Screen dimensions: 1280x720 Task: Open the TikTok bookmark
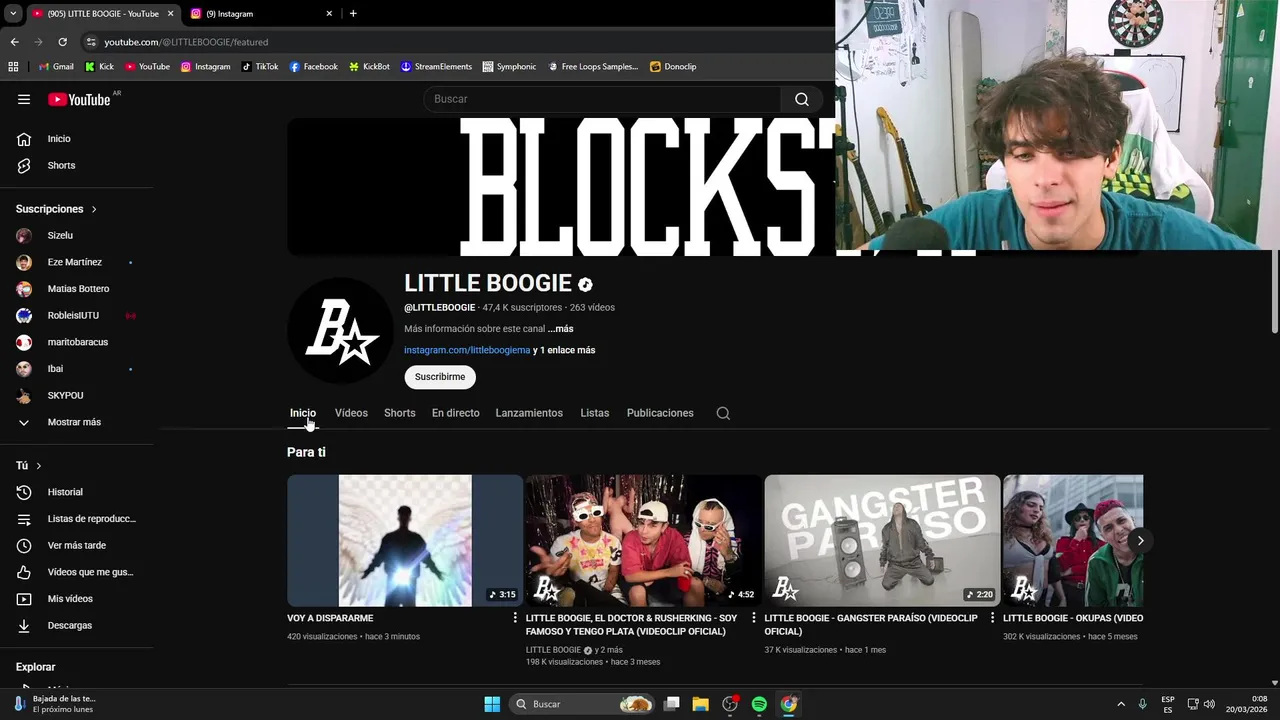[x=260, y=67]
